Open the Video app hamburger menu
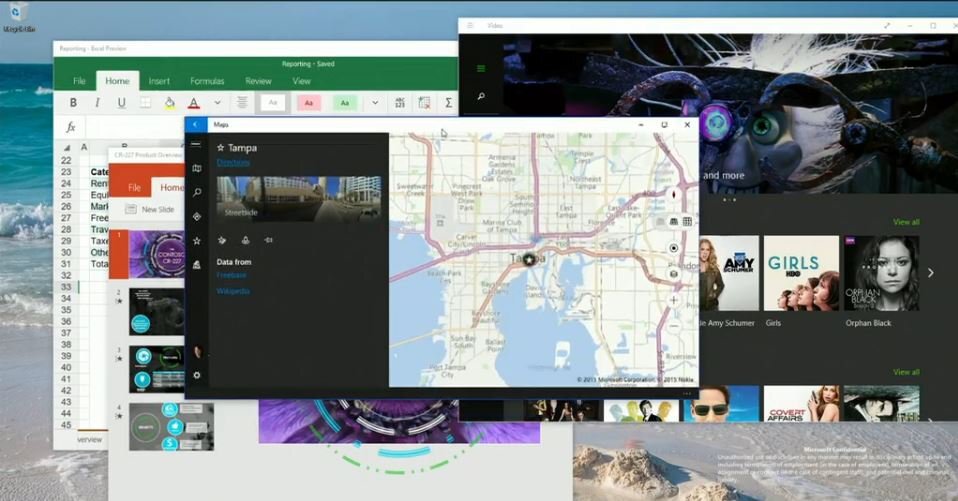Screen dimensions: 958x501 click(481, 68)
